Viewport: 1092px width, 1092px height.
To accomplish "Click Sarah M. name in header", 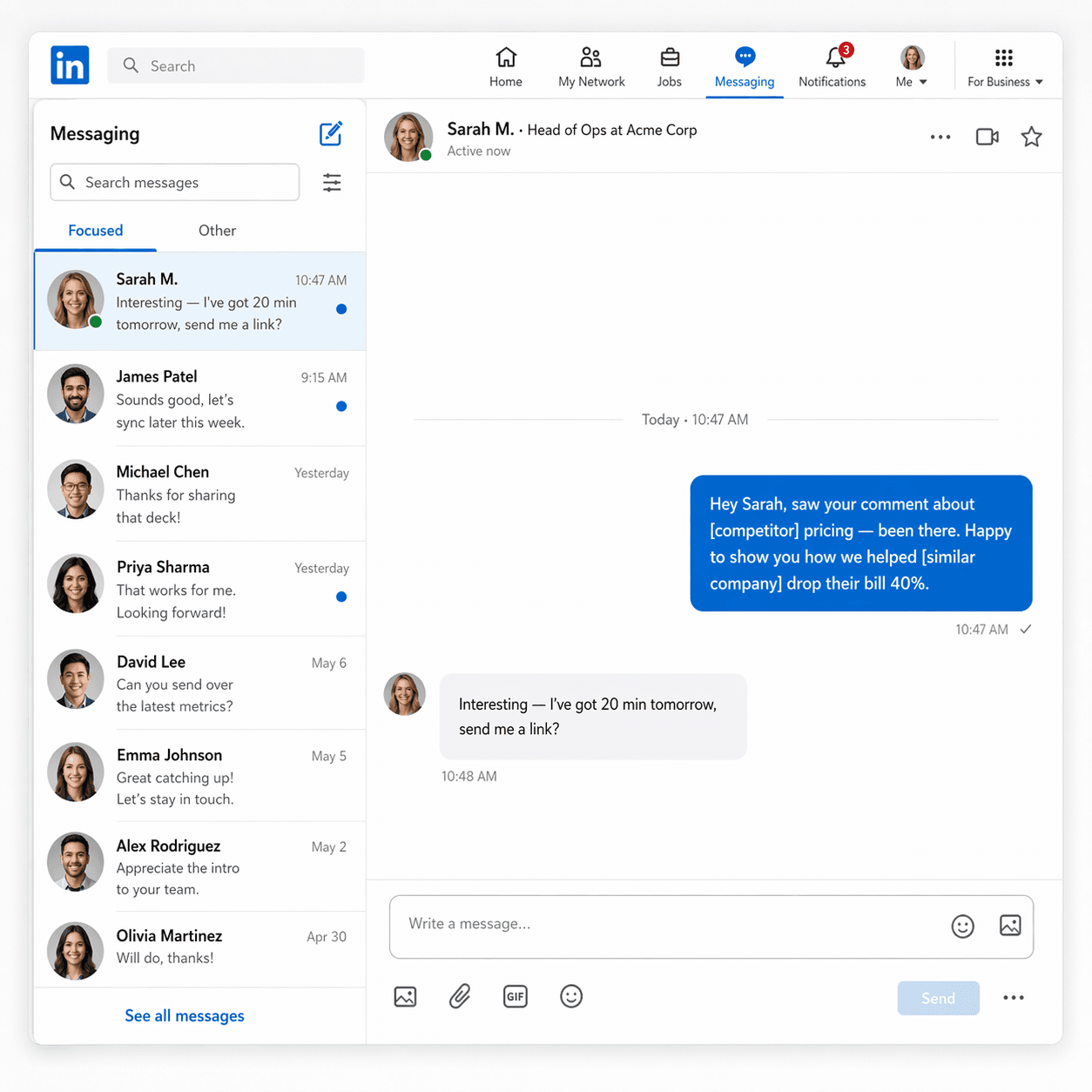I will point(481,129).
